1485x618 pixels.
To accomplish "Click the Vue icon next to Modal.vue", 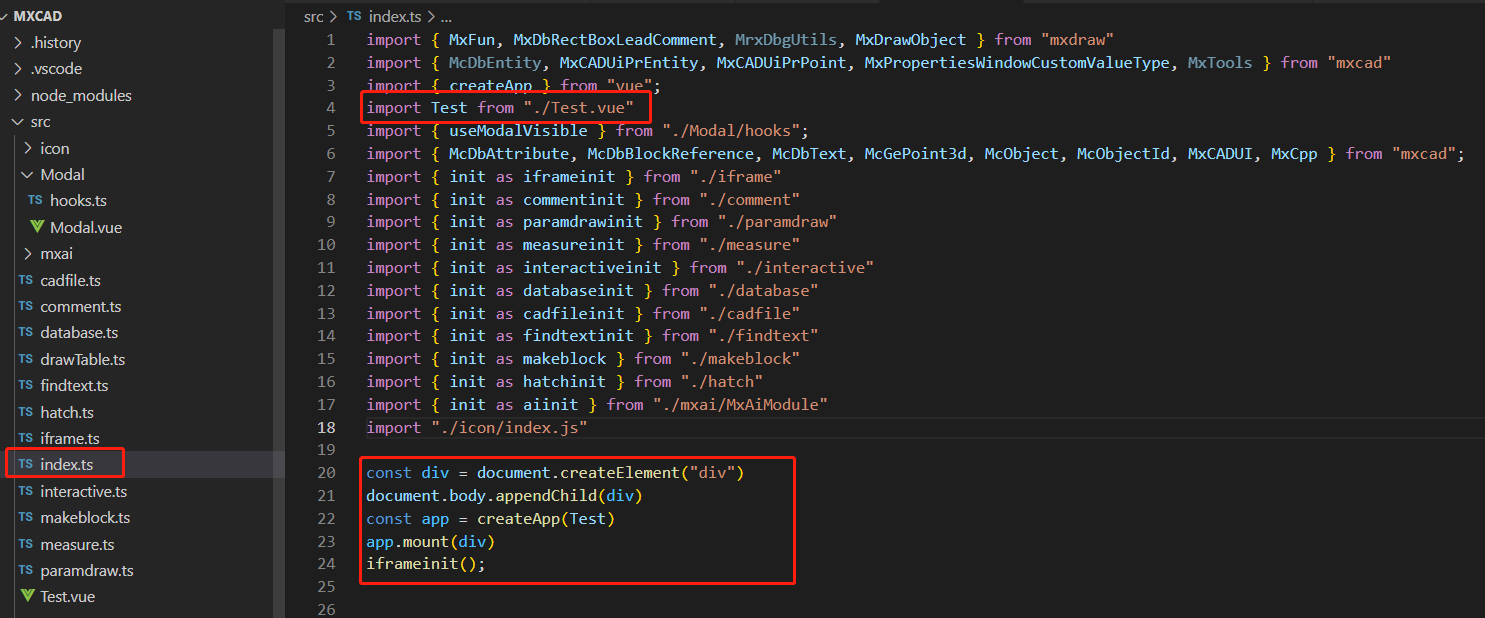I will [37, 227].
